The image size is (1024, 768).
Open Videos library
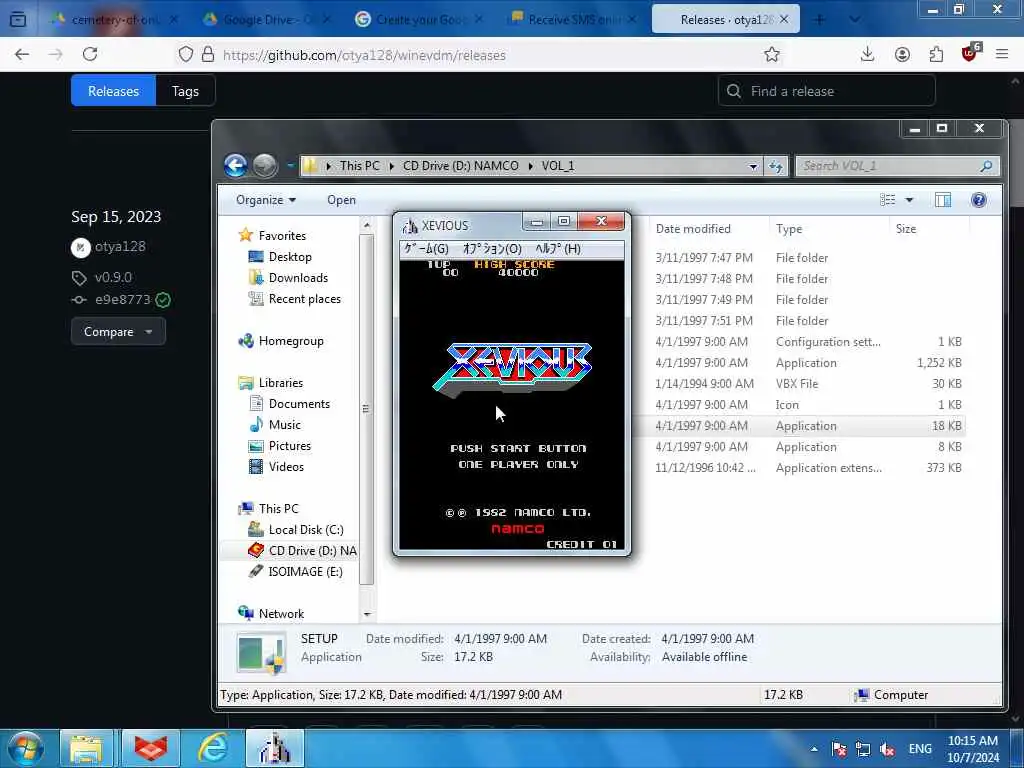point(286,466)
